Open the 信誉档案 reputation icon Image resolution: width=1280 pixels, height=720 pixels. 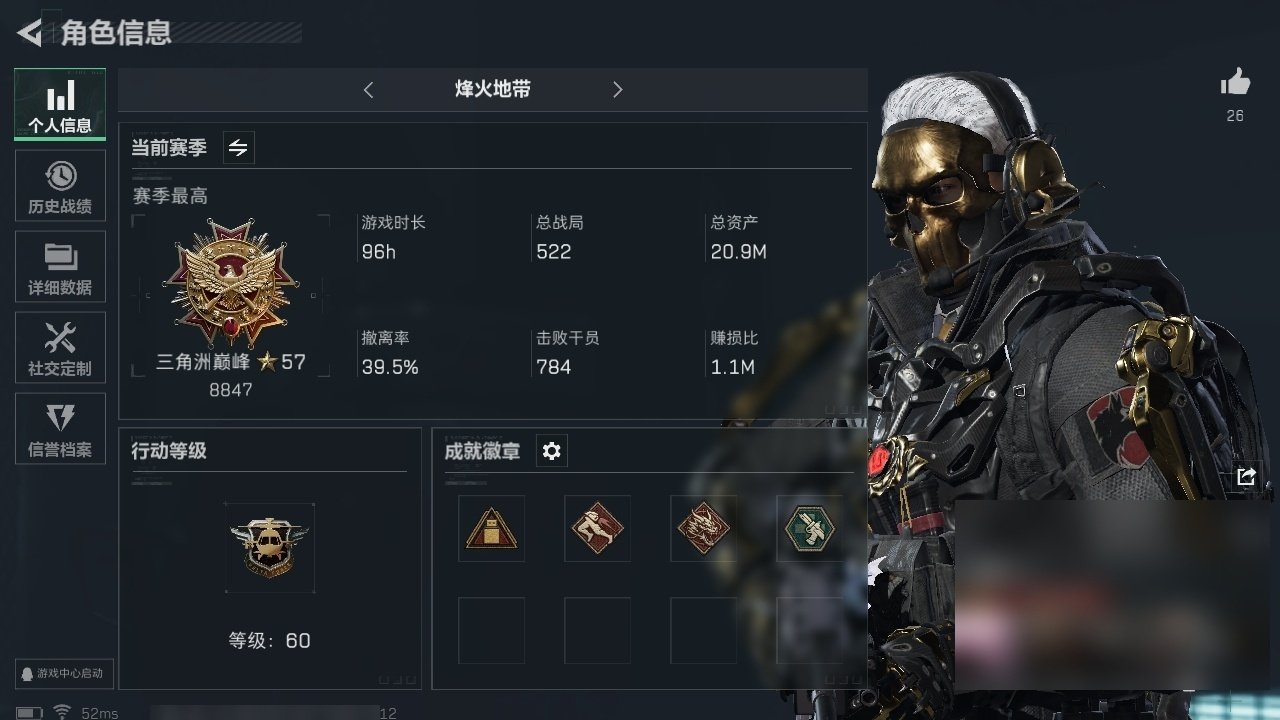60,429
